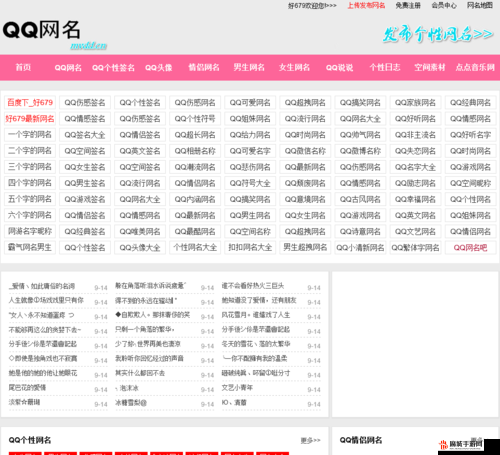500x455 pixels.
Task: Click the red 百度下_好679 link
Action: pyautogui.click(x=30, y=103)
